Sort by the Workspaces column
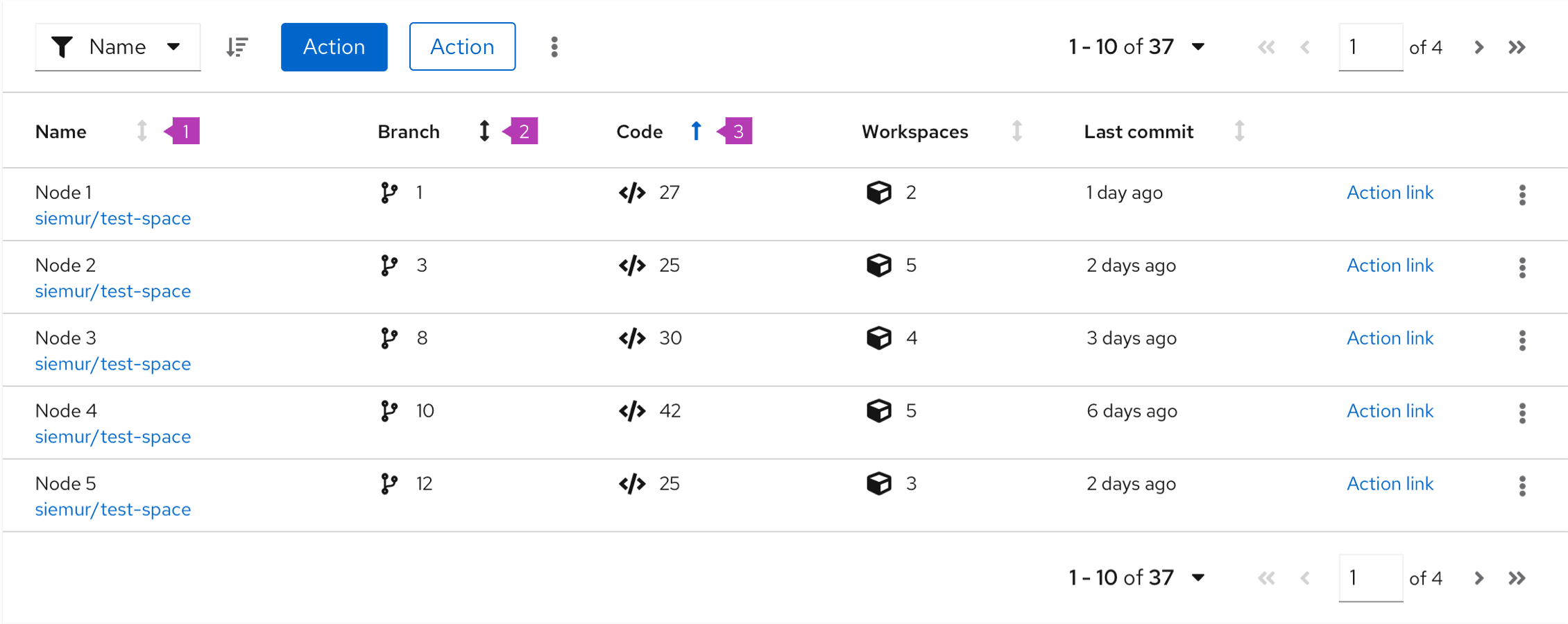This screenshot has width=1568, height=624. tap(1016, 131)
